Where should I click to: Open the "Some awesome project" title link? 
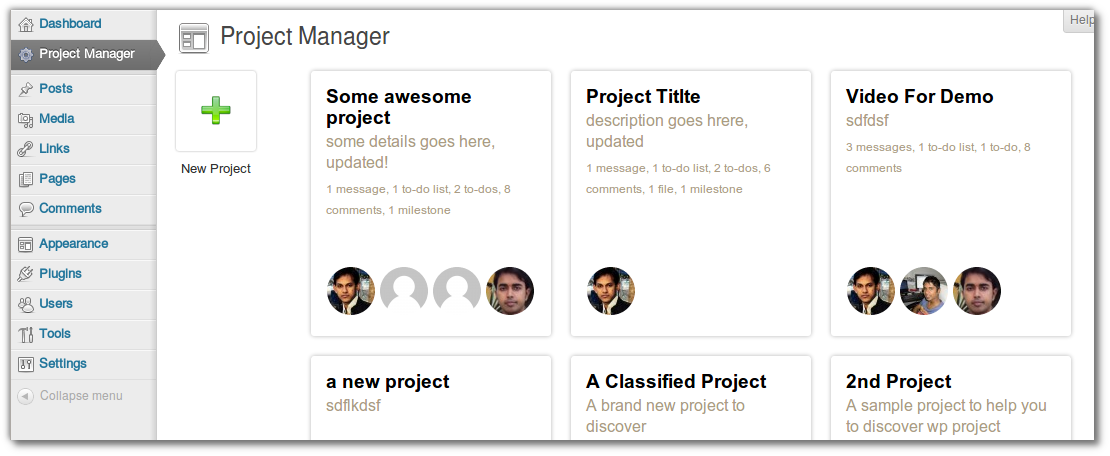(398, 107)
